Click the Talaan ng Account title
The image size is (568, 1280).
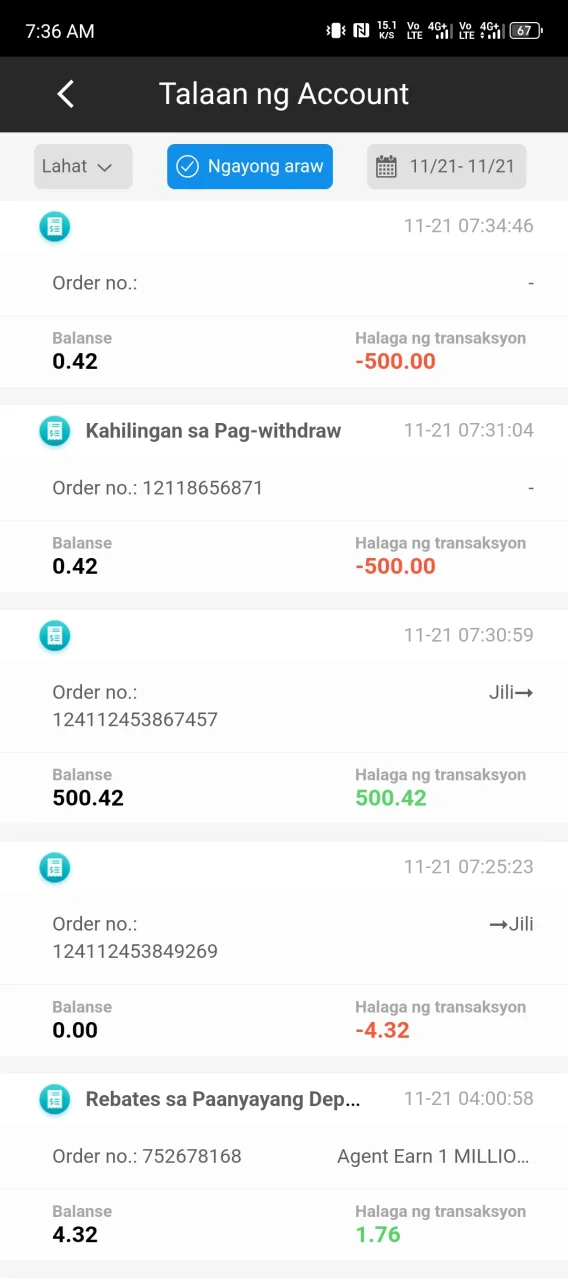point(284,94)
